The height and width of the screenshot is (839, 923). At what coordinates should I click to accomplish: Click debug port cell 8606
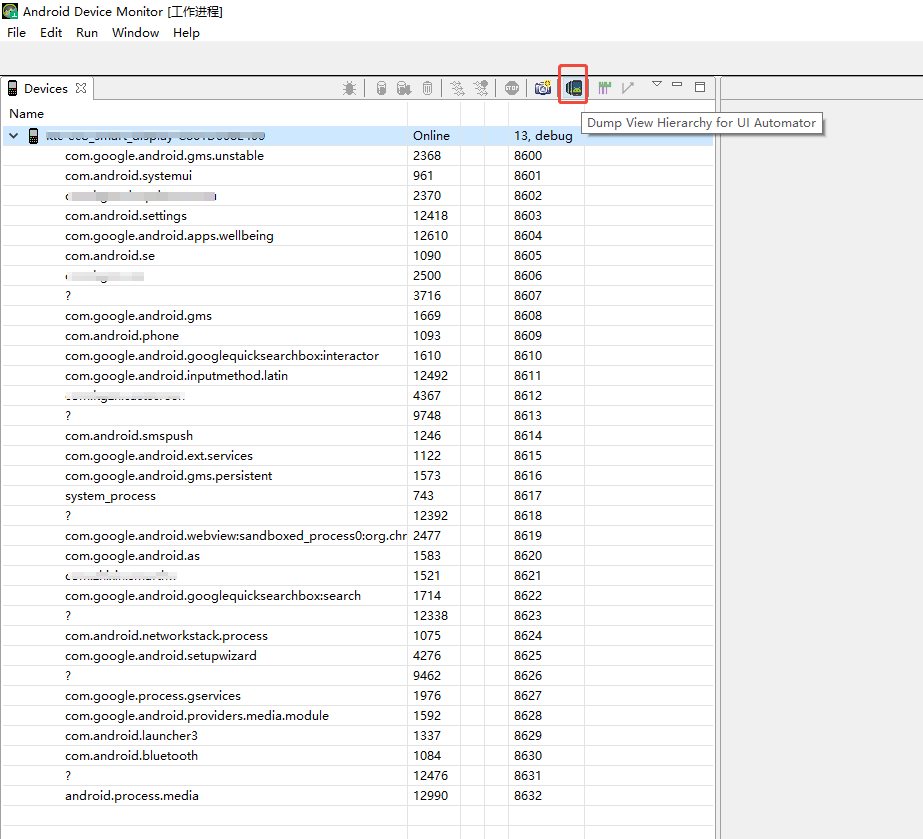click(528, 276)
